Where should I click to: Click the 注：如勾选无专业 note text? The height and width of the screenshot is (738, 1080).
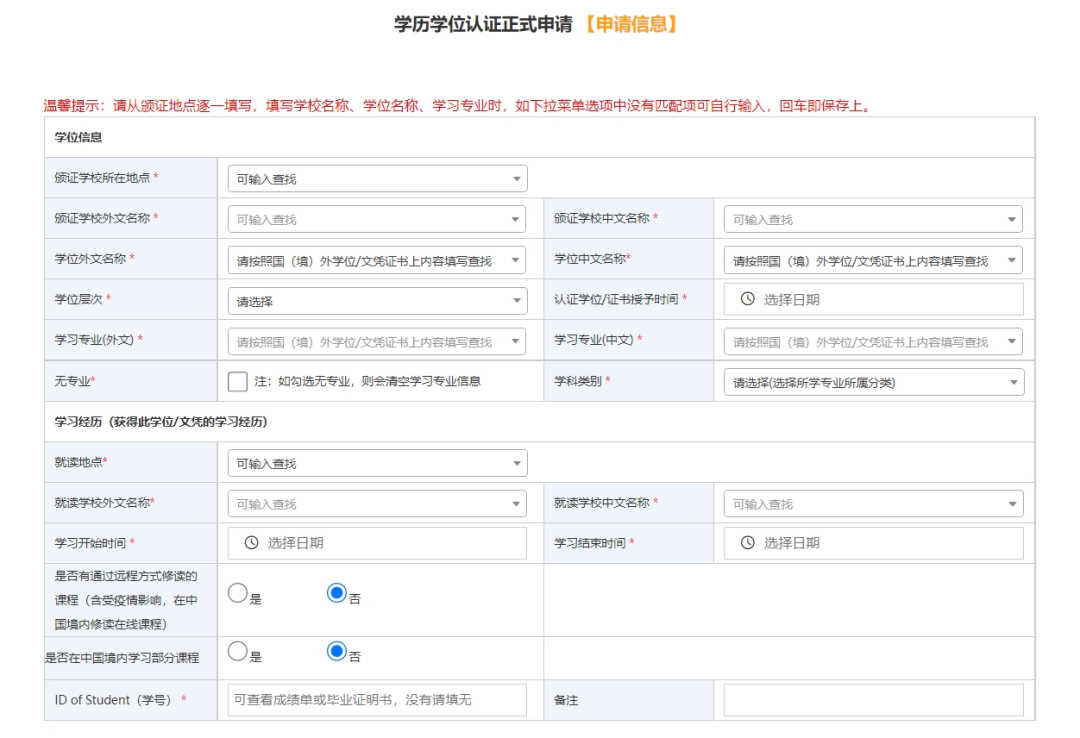pos(367,381)
